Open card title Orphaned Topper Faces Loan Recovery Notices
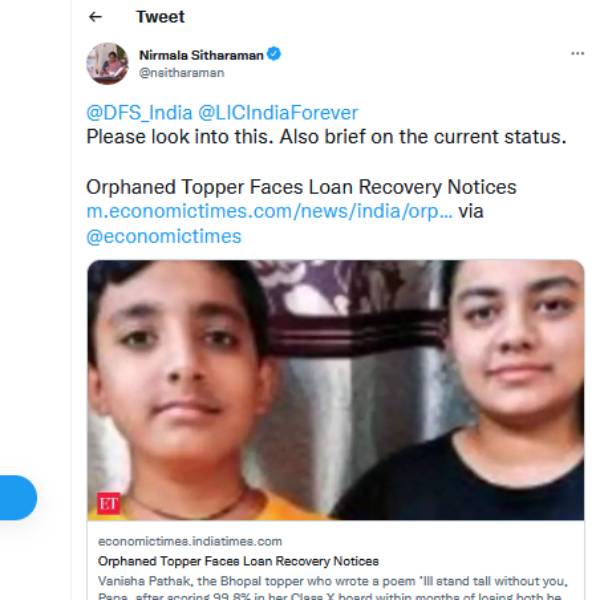This screenshot has height=600, width=600. [x=238, y=561]
